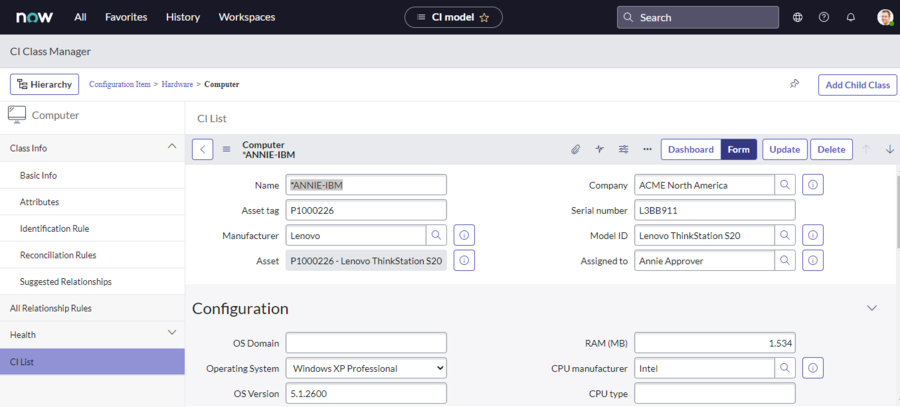Show Model ID record info icon
Image resolution: width=900 pixels, height=407 pixels.
coord(813,235)
